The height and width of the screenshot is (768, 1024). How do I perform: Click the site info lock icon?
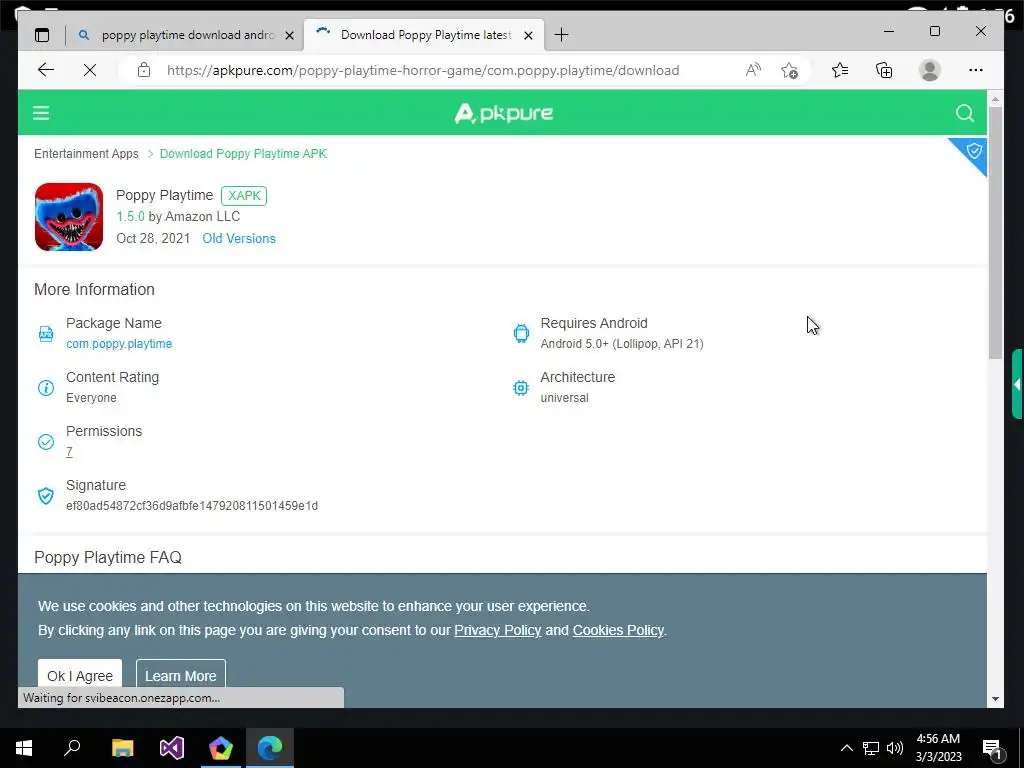[144, 70]
